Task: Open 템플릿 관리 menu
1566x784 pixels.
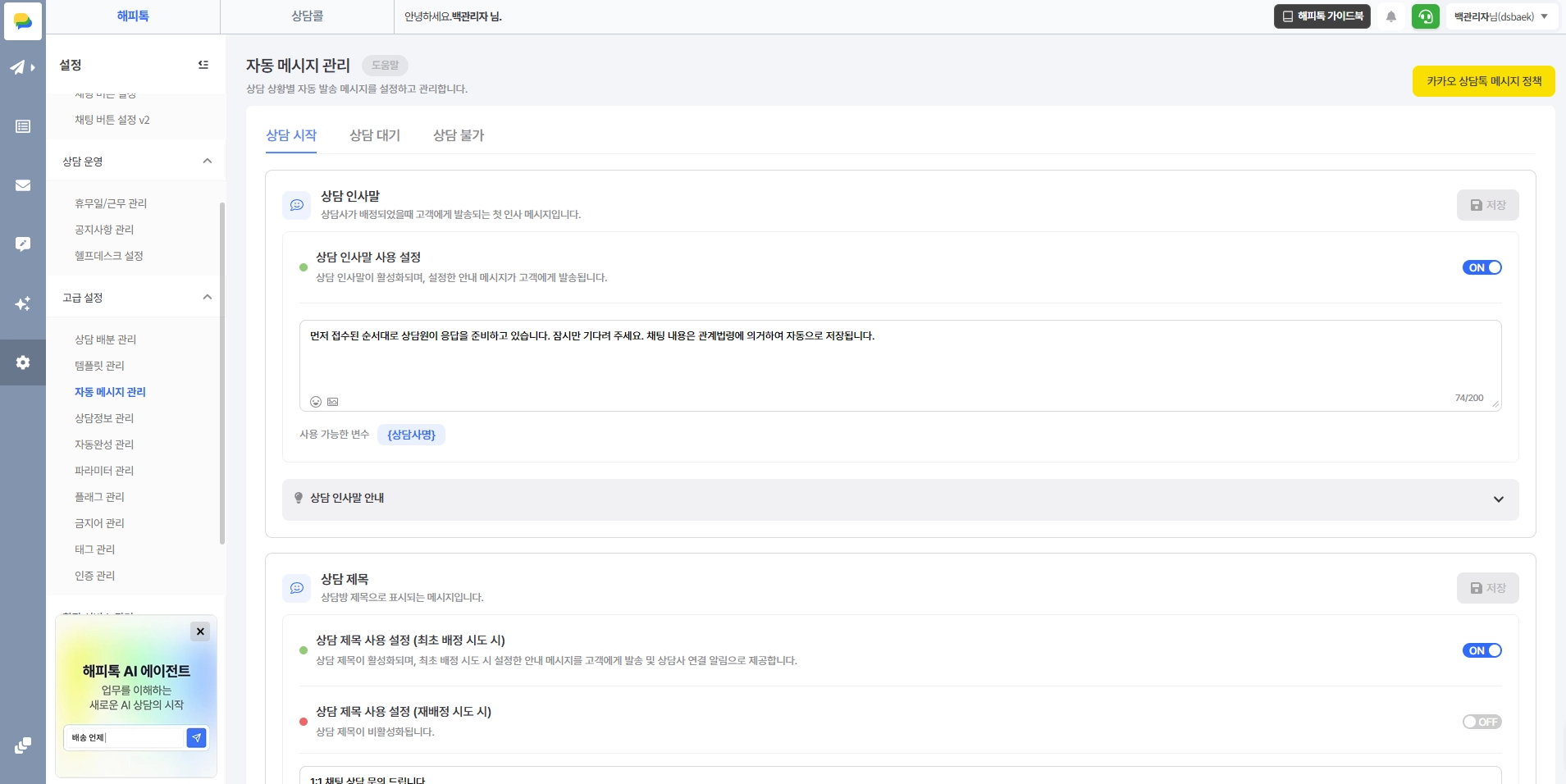Action: point(100,366)
